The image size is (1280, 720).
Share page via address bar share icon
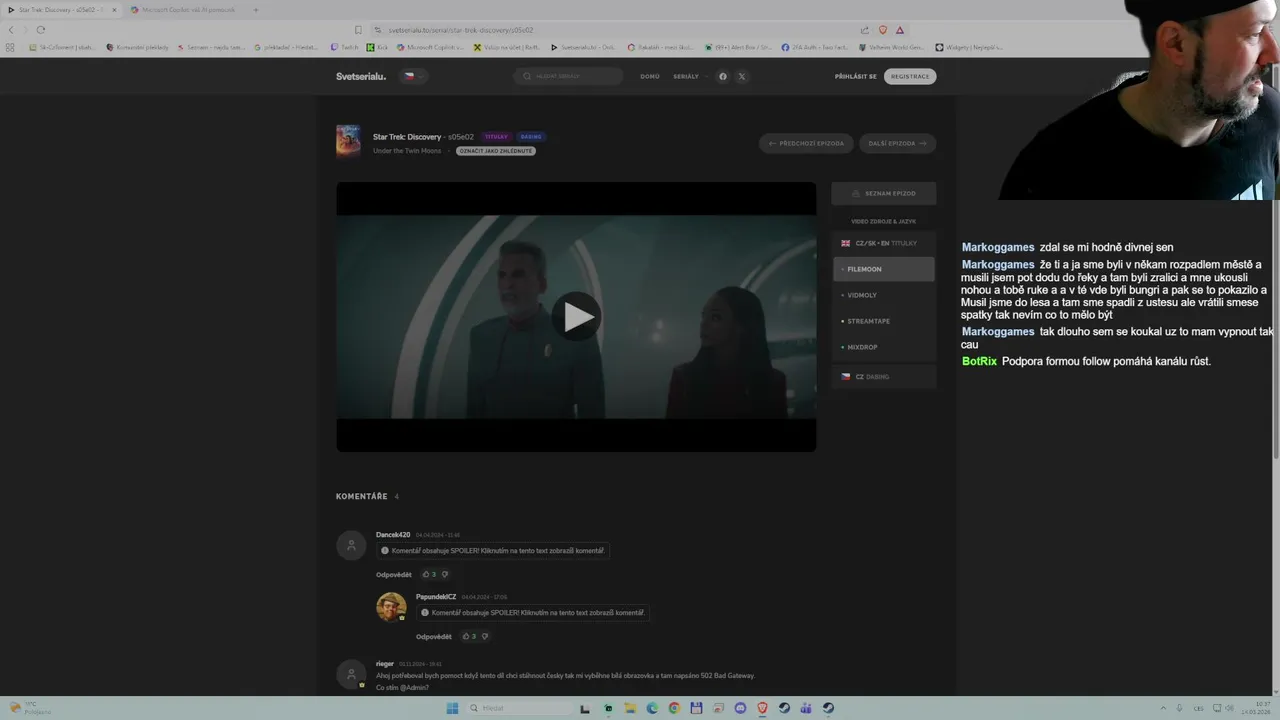(x=865, y=30)
